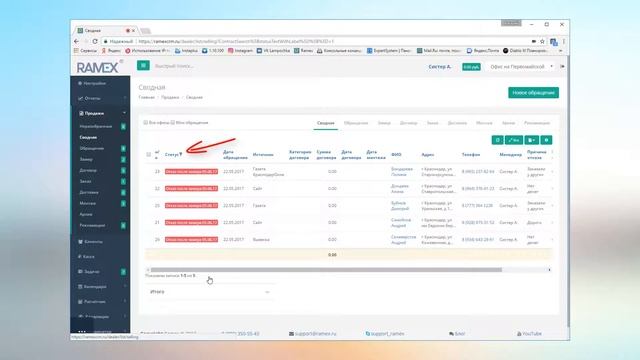Click the browser back button
640x360 pixels.
76,41
